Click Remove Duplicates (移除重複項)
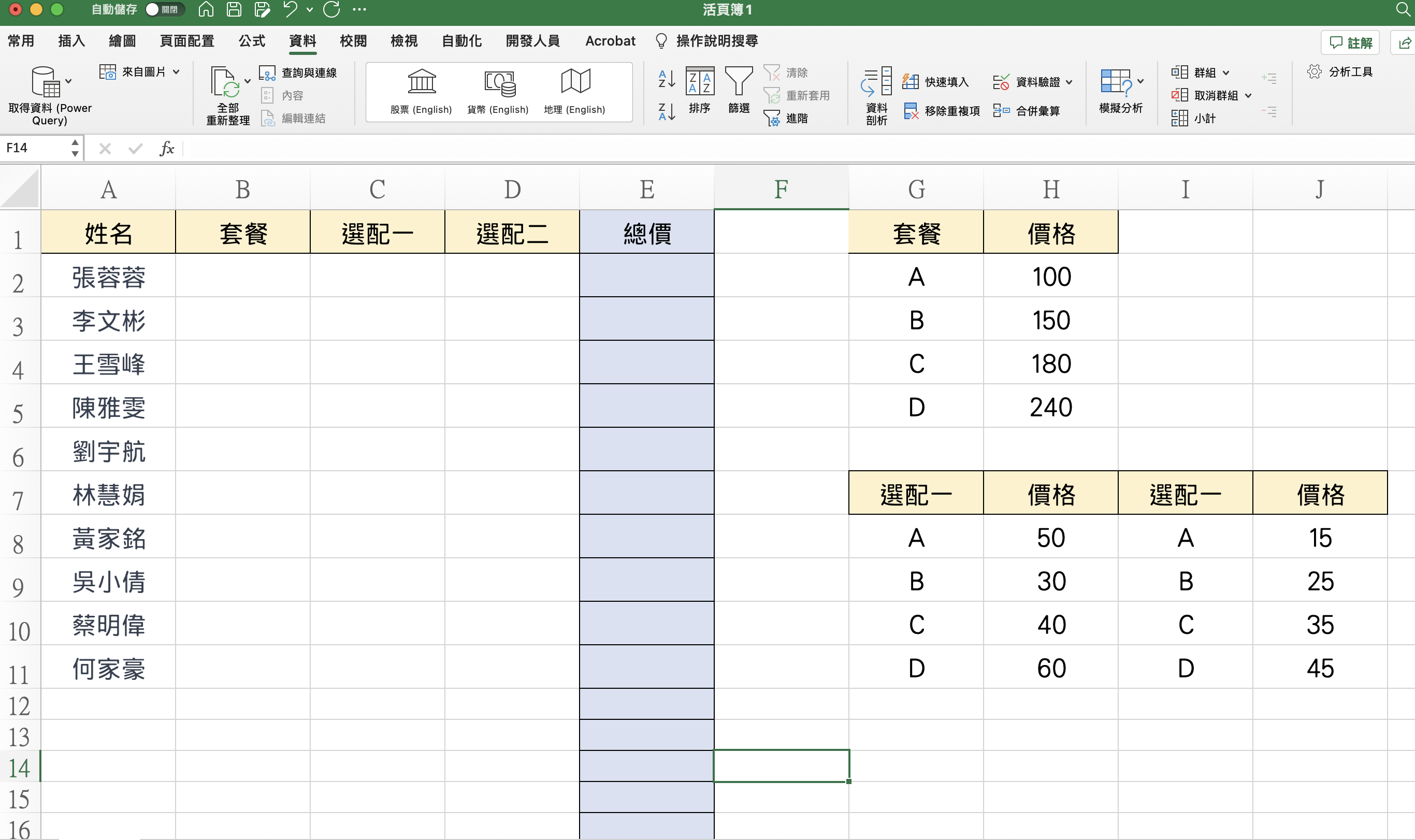 tap(942, 111)
